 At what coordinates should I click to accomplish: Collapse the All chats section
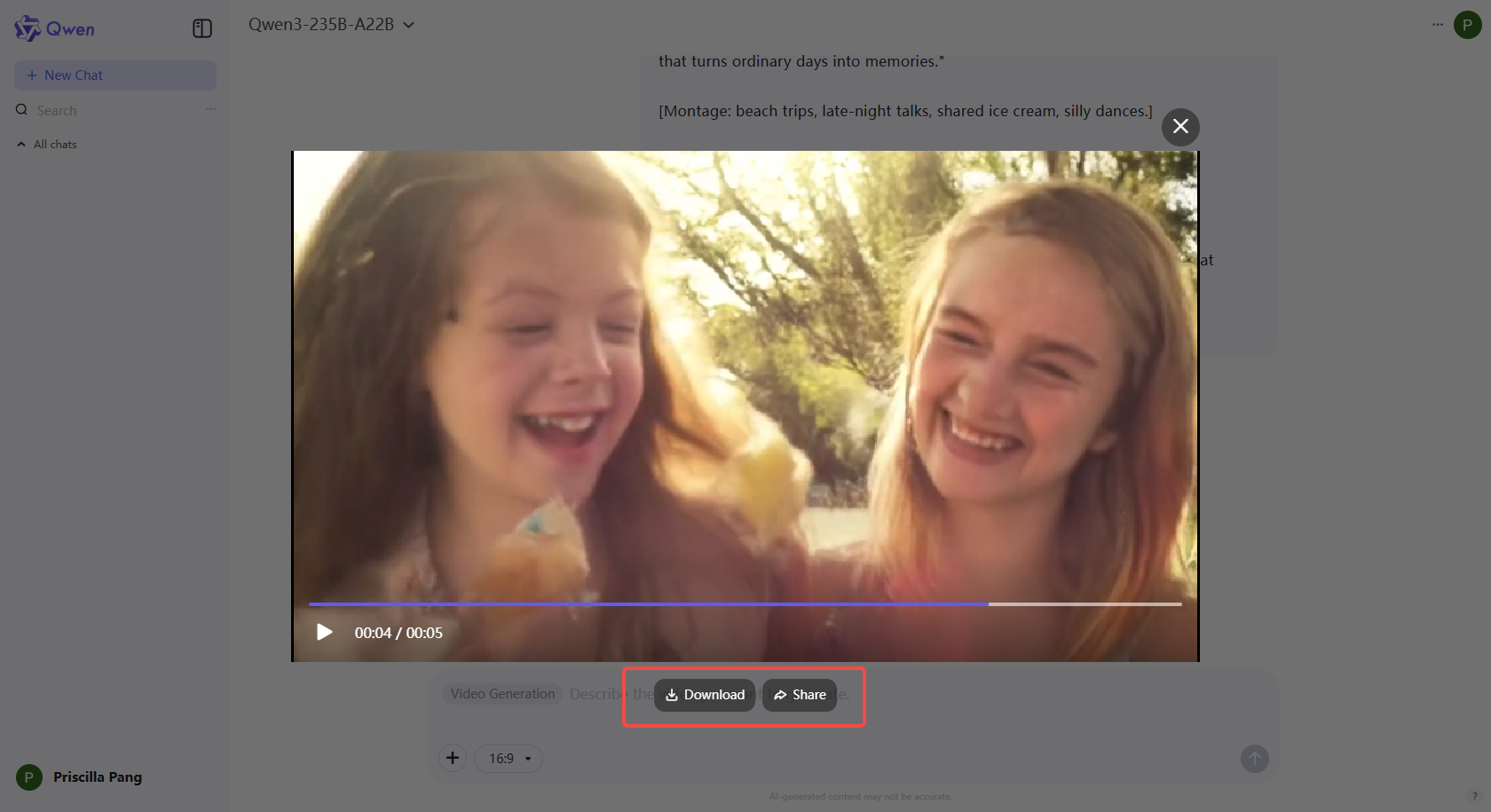[47, 144]
